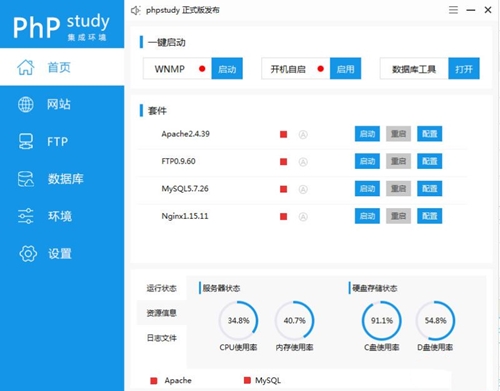Image resolution: width=500 pixels, height=391 pixels.
Task: Enable 开机自启 with the 启用 button
Action: tap(345, 69)
